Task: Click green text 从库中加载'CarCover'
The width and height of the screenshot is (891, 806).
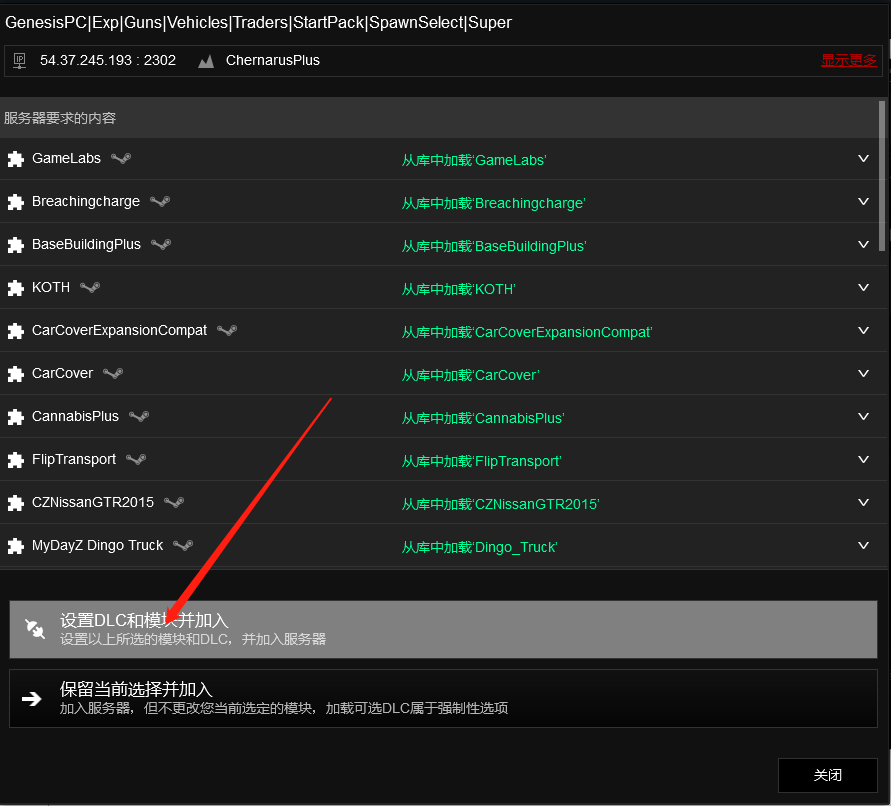Action: click(471, 375)
